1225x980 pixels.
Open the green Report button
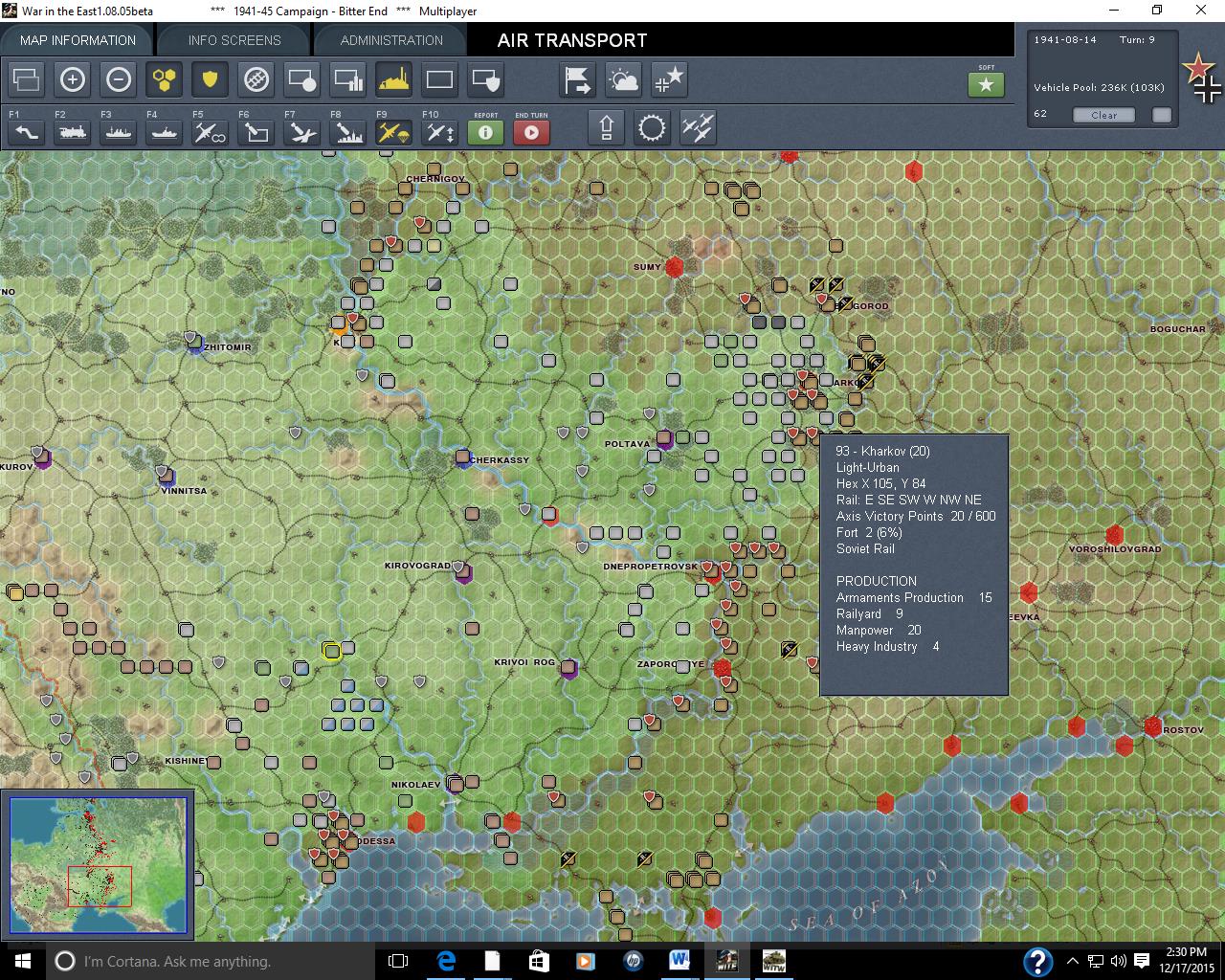pyautogui.click(x=486, y=132)
